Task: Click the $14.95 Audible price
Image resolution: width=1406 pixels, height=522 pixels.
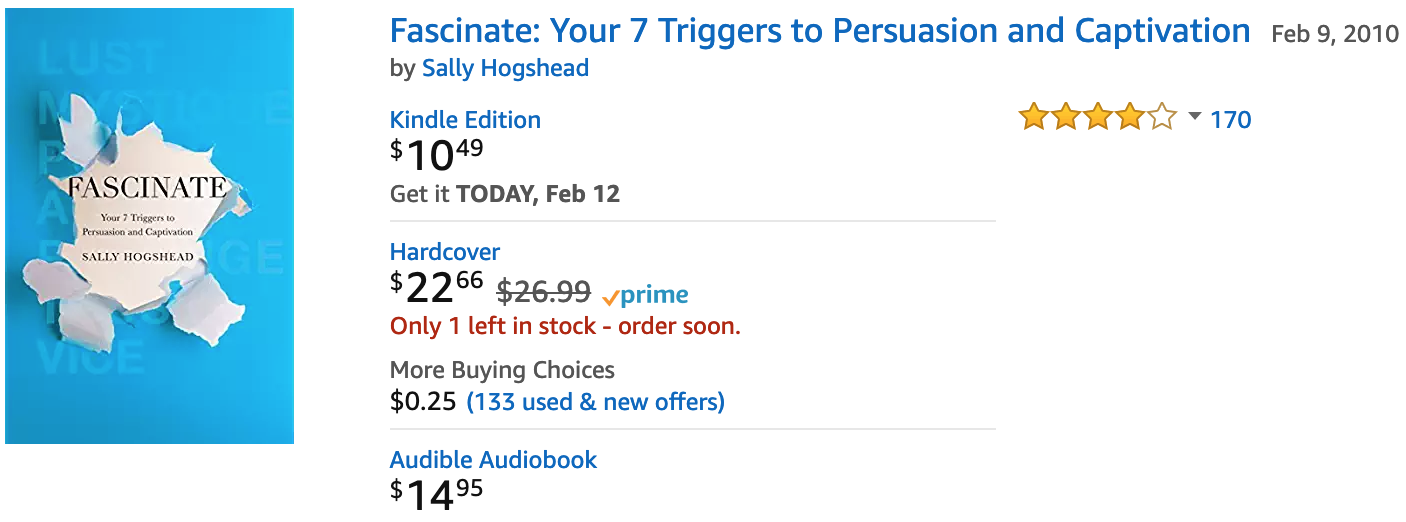Action: click(x=437, y=495)
